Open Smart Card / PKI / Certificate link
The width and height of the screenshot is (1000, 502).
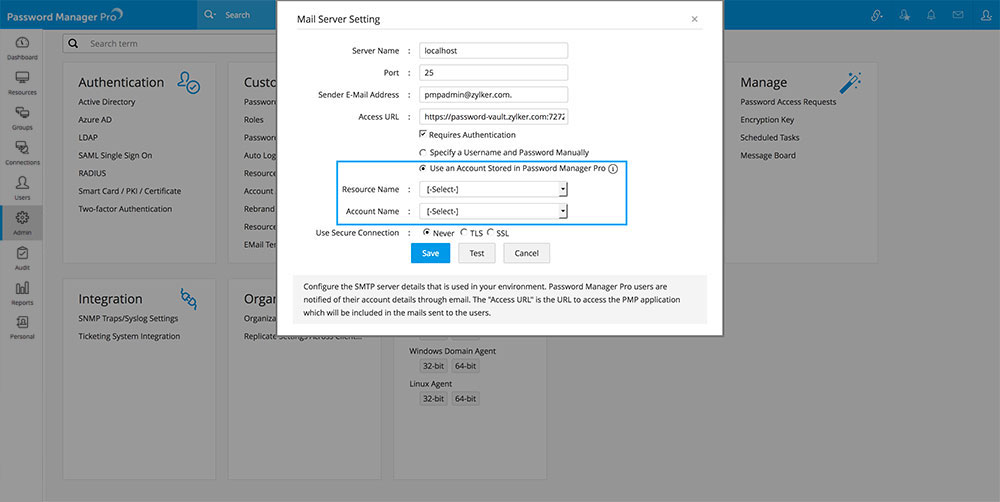(129, 191)
